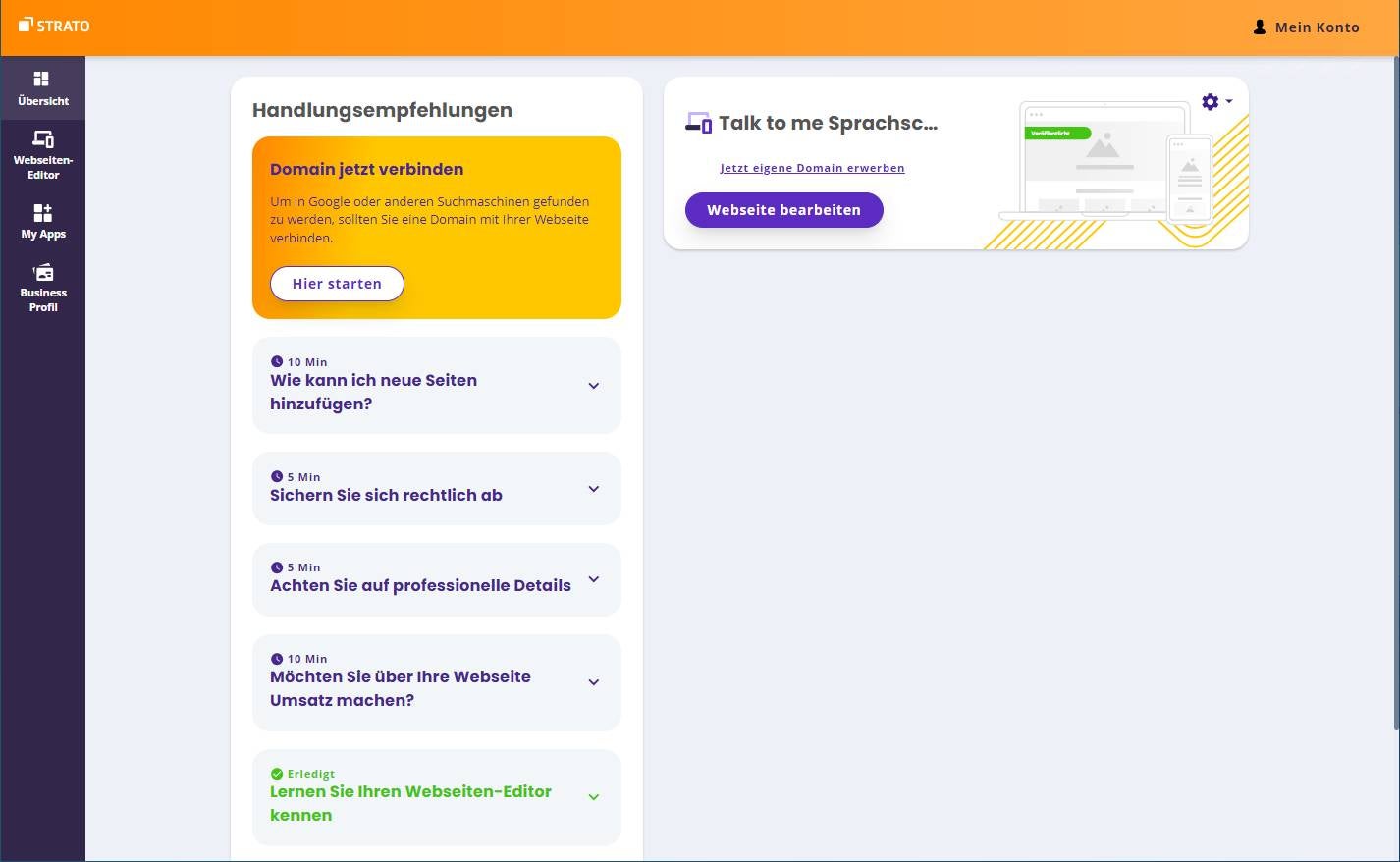The width and height of the screenshot is (1400, 862).
Task: Open the gear dropdown arrow menu
Action: (1228, 101)
